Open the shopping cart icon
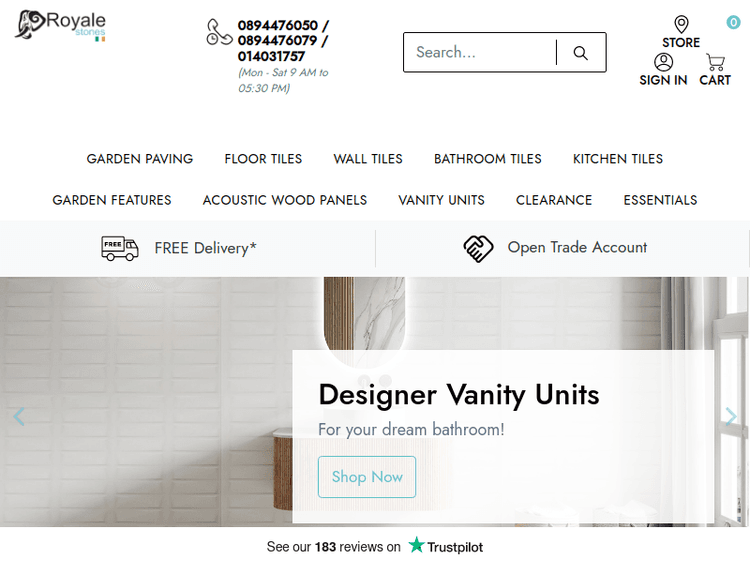The width and height of the screenshot is (750, 563). (715, 62)
